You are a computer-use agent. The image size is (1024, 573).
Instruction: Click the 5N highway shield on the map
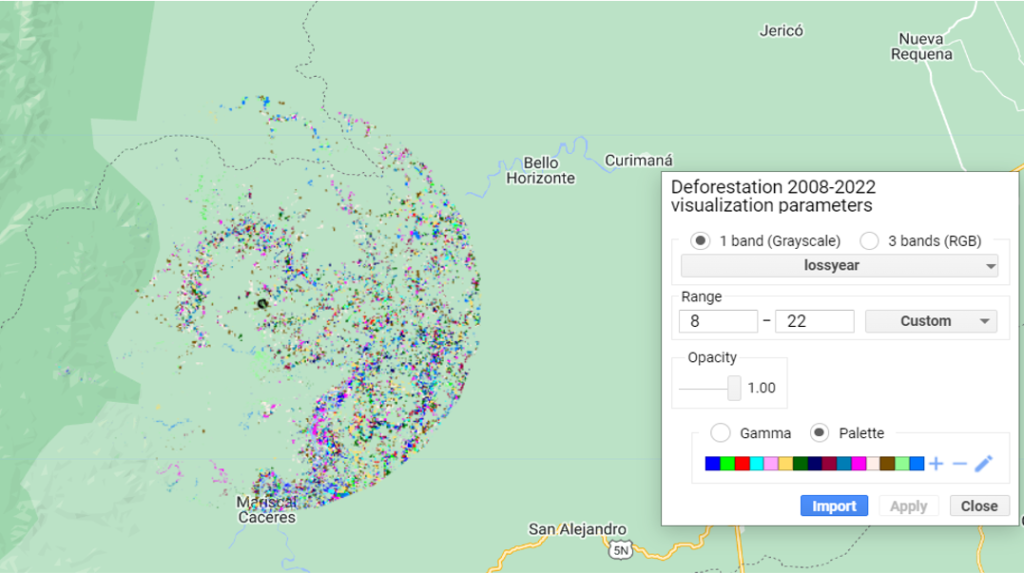621,550
